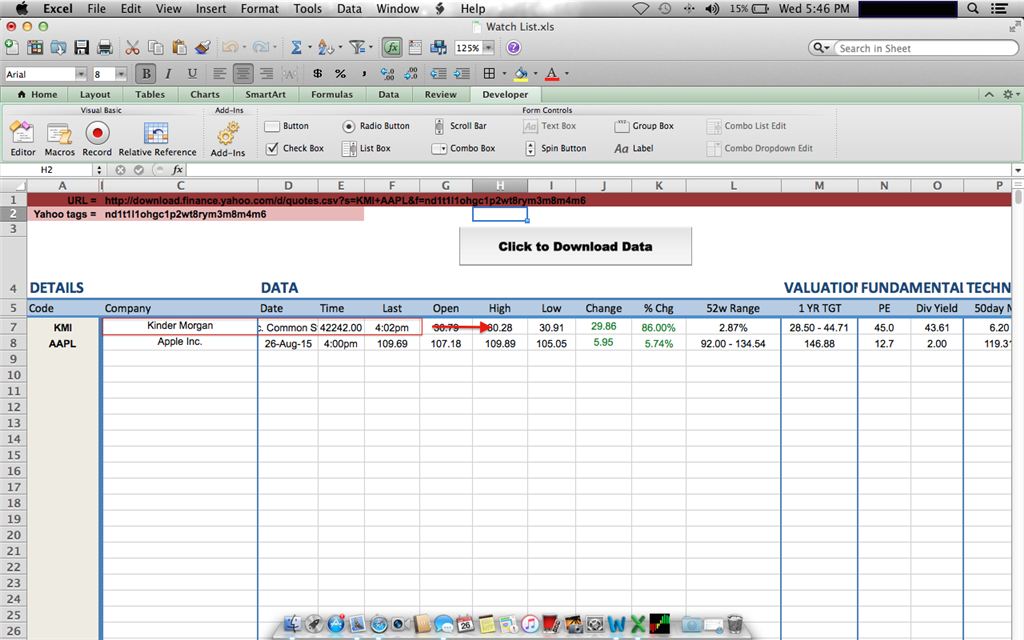1024x640 pixels.
Task: Apply yellow fill color bucket
Action: click(x=520, y=74)
